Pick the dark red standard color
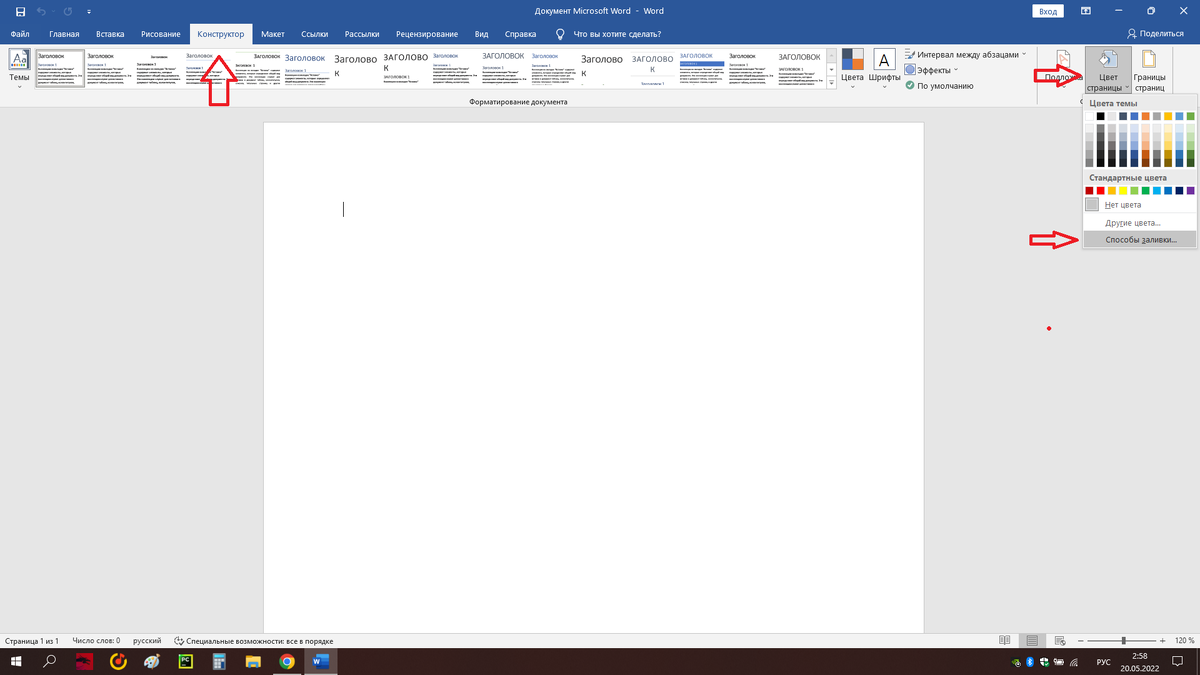1200x675 pixels. coord(1089,190)
